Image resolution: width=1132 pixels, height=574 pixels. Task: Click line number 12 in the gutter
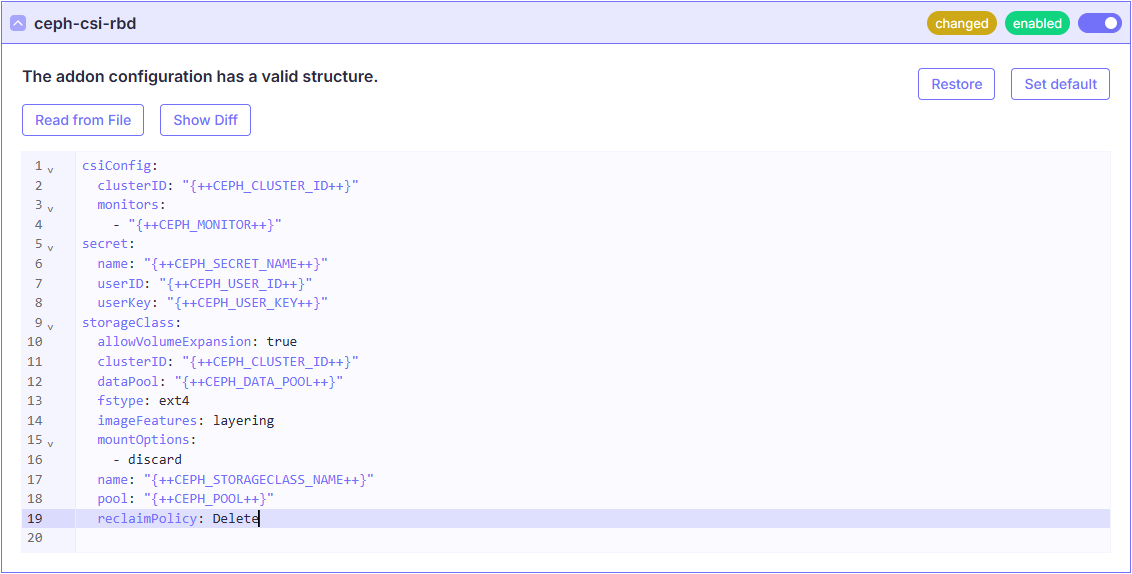click(36, 381)
